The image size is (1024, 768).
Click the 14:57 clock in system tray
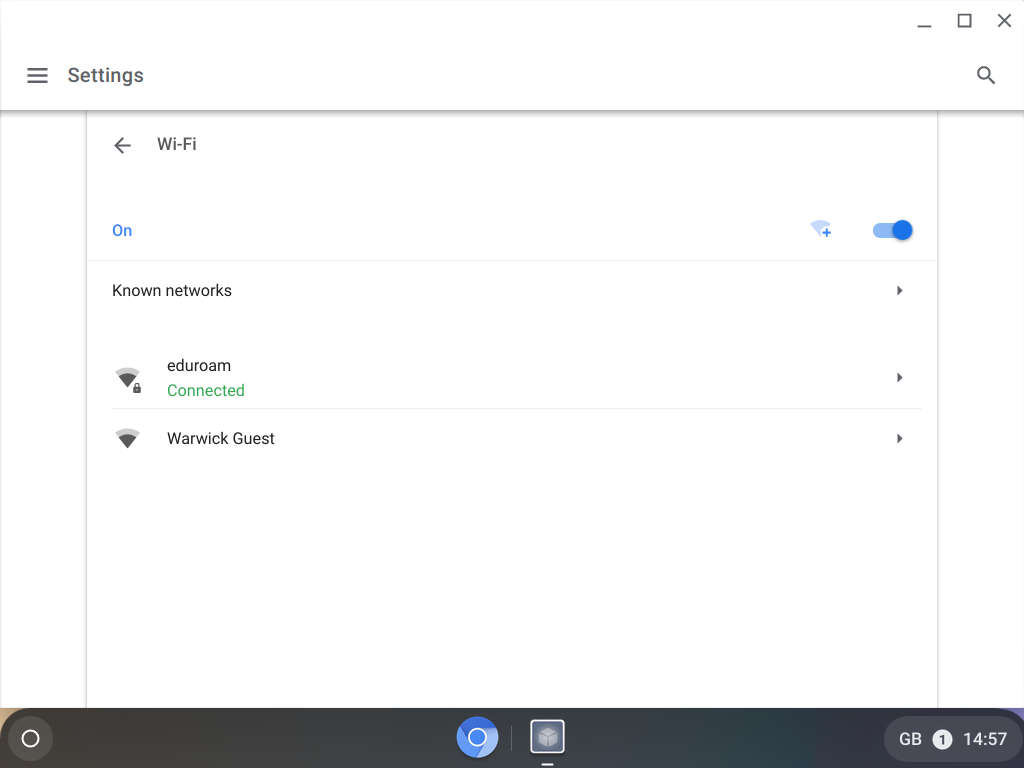984,740
